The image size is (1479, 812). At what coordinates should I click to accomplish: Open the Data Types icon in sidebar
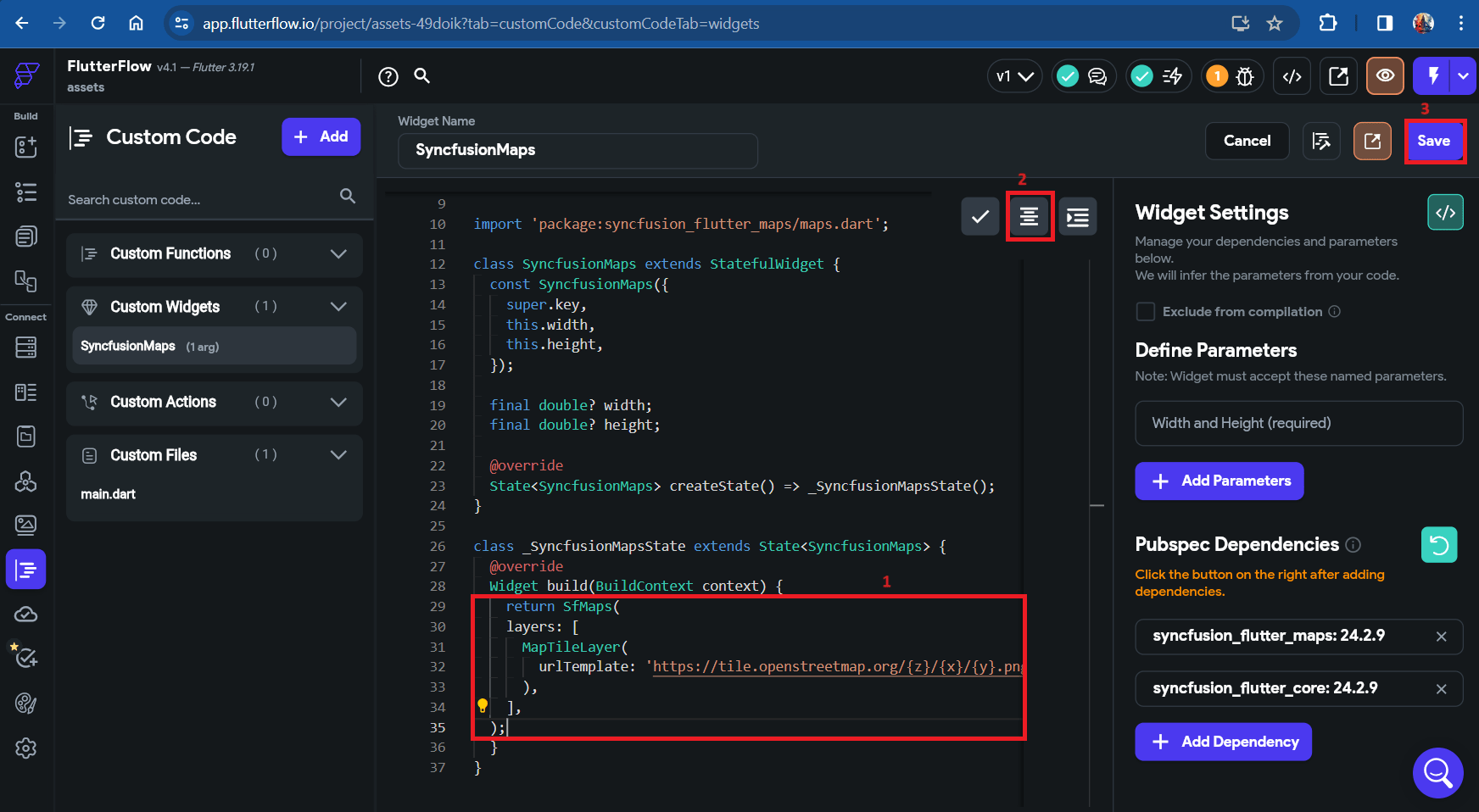(26, 392)
